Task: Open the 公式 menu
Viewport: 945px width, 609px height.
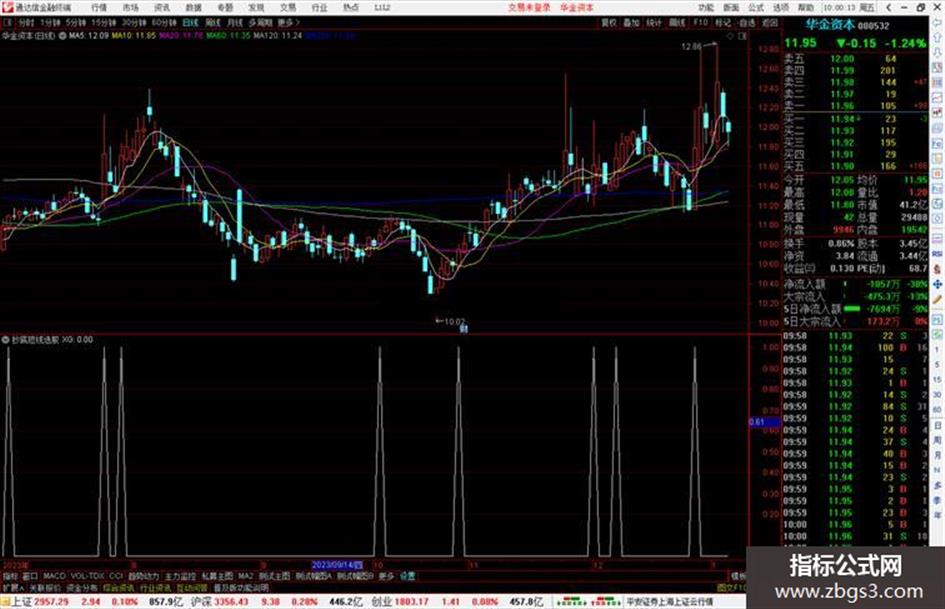Action: (x=756, y=7)
